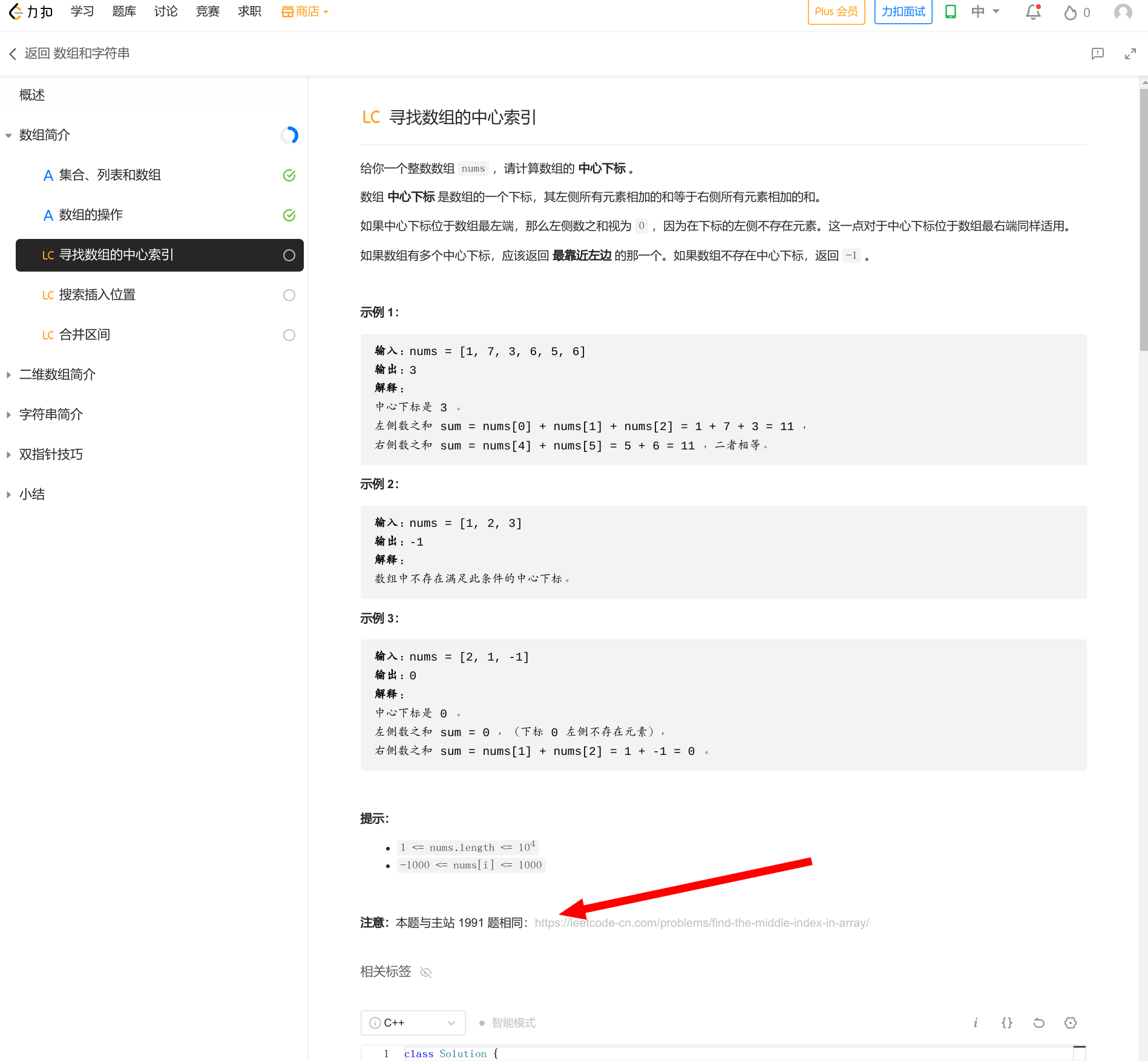
Task: Toggle 相关标签 visibility eye icon
Action: pos(426,972)
